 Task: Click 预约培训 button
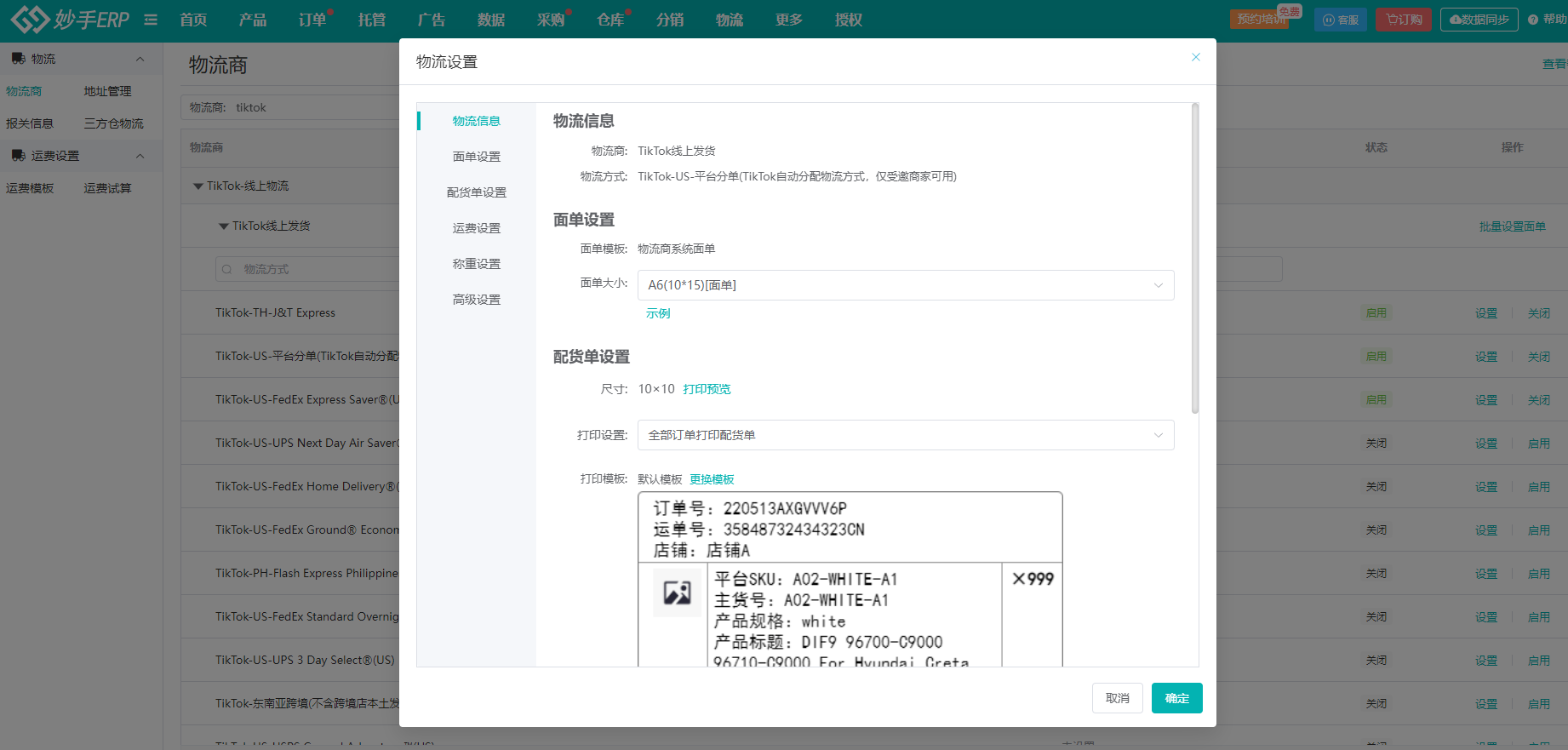(1260, 20)
